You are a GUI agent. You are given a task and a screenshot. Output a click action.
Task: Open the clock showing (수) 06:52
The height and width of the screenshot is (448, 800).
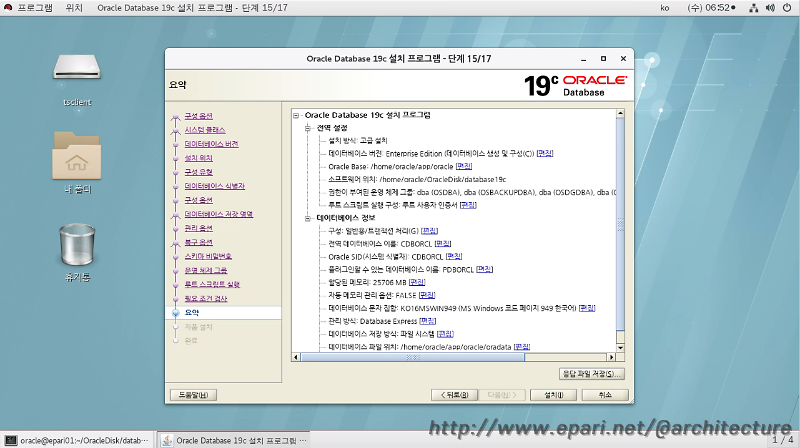click(x=711, y=8)
